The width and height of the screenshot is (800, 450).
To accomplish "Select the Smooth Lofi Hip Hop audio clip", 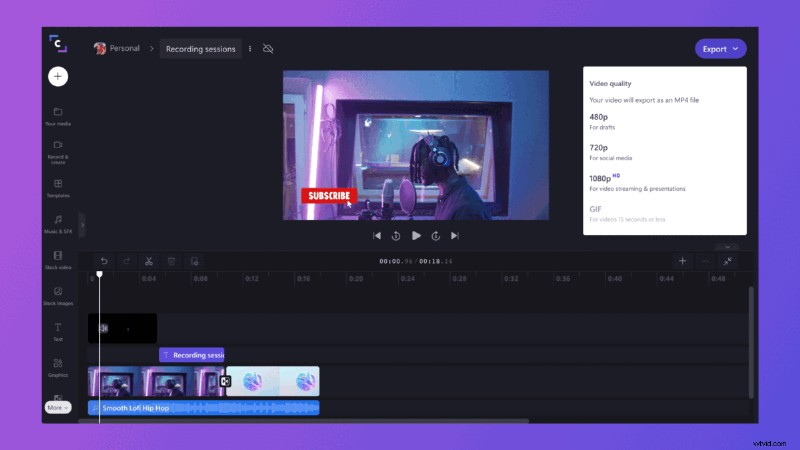I will [x=204, y=408].
